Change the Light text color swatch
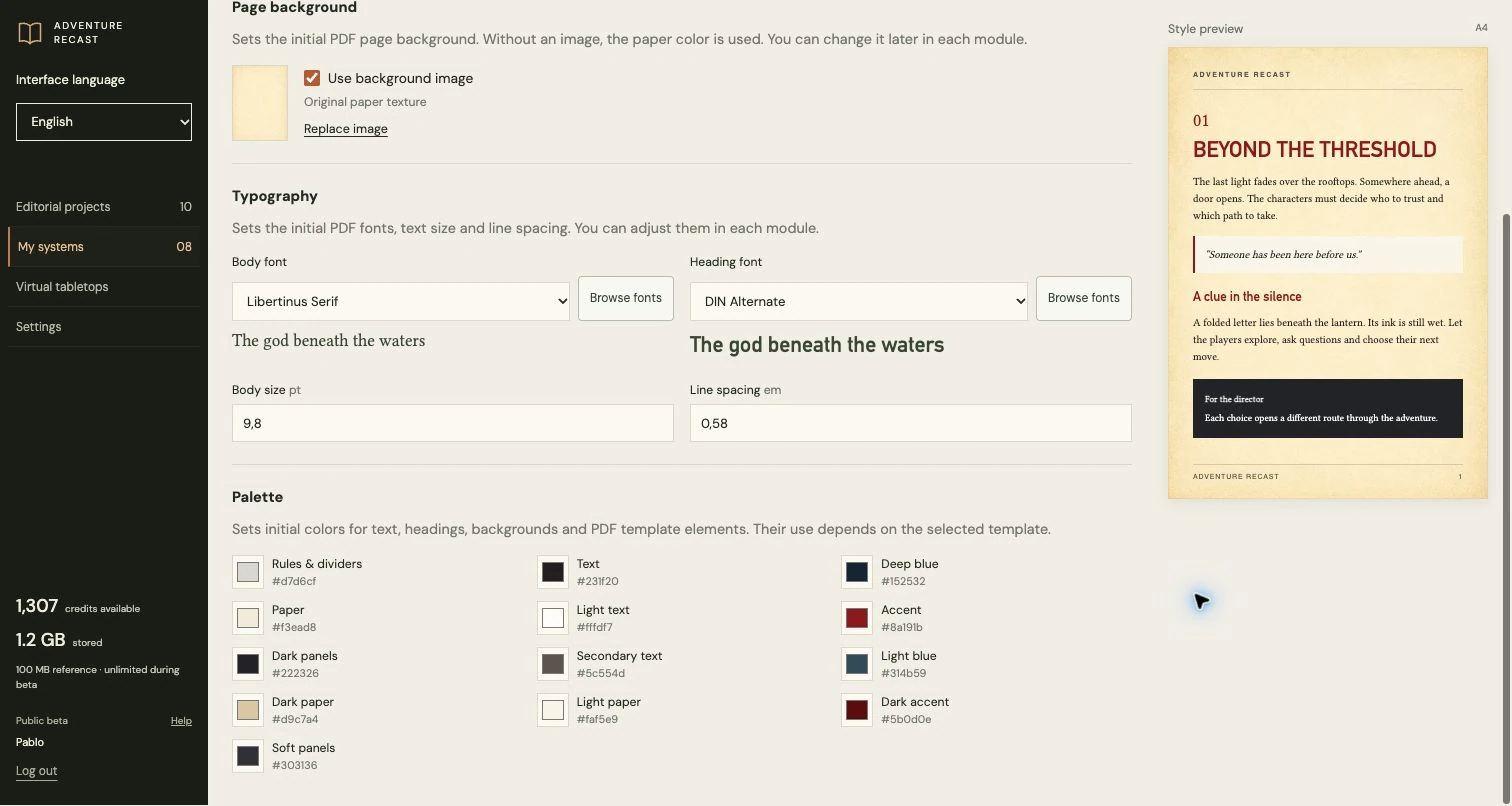Image resolution: width=1512 pixels, height=806 pixels. tap(553, 618)
